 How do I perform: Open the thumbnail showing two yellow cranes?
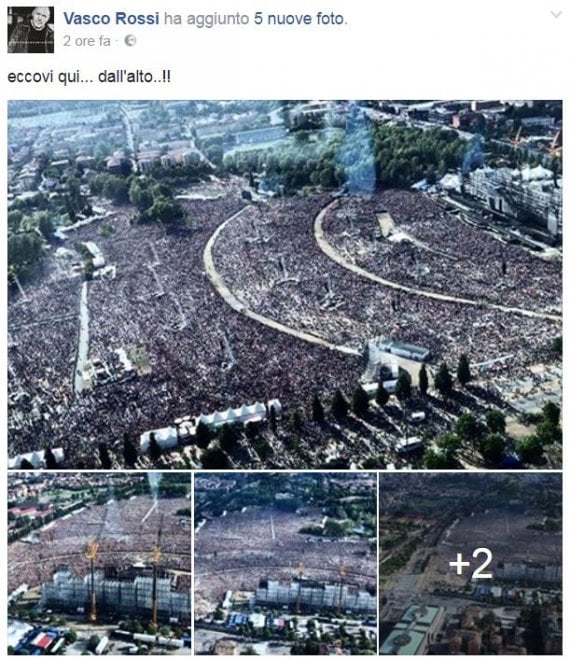coord(99,563)
